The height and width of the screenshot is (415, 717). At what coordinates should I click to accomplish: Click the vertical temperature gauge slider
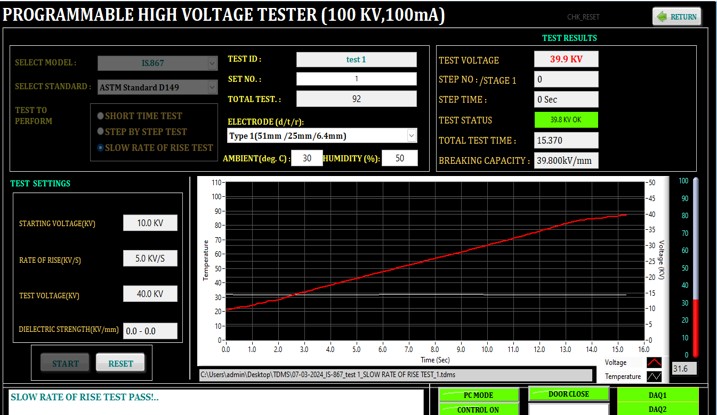point(682,270)
